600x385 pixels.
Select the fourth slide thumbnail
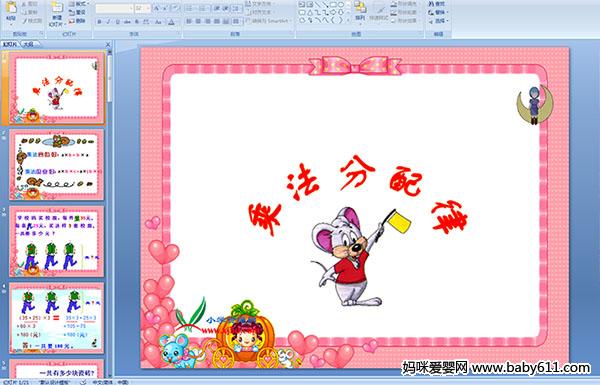(57, 318)
